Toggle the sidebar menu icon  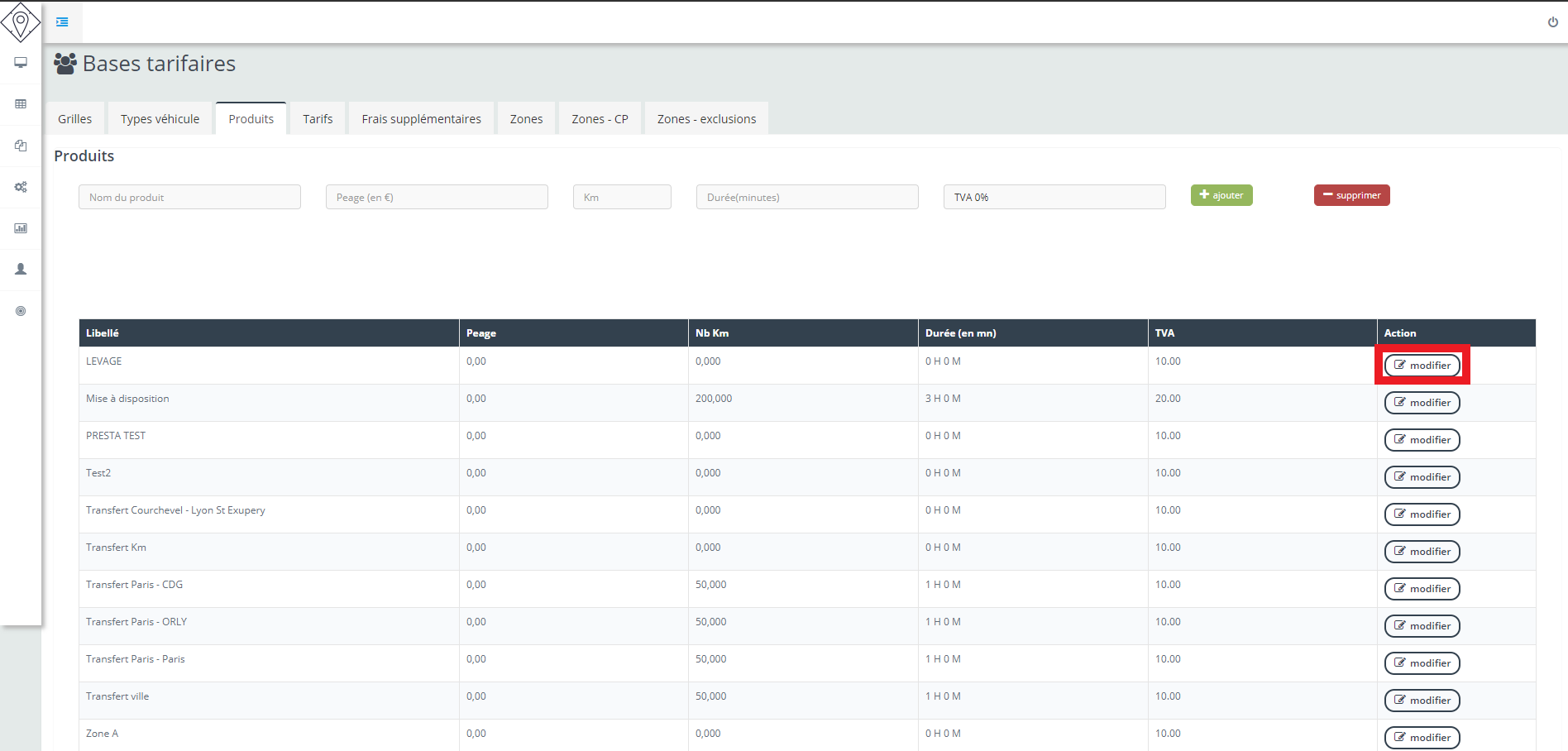[x=62, y=22]
